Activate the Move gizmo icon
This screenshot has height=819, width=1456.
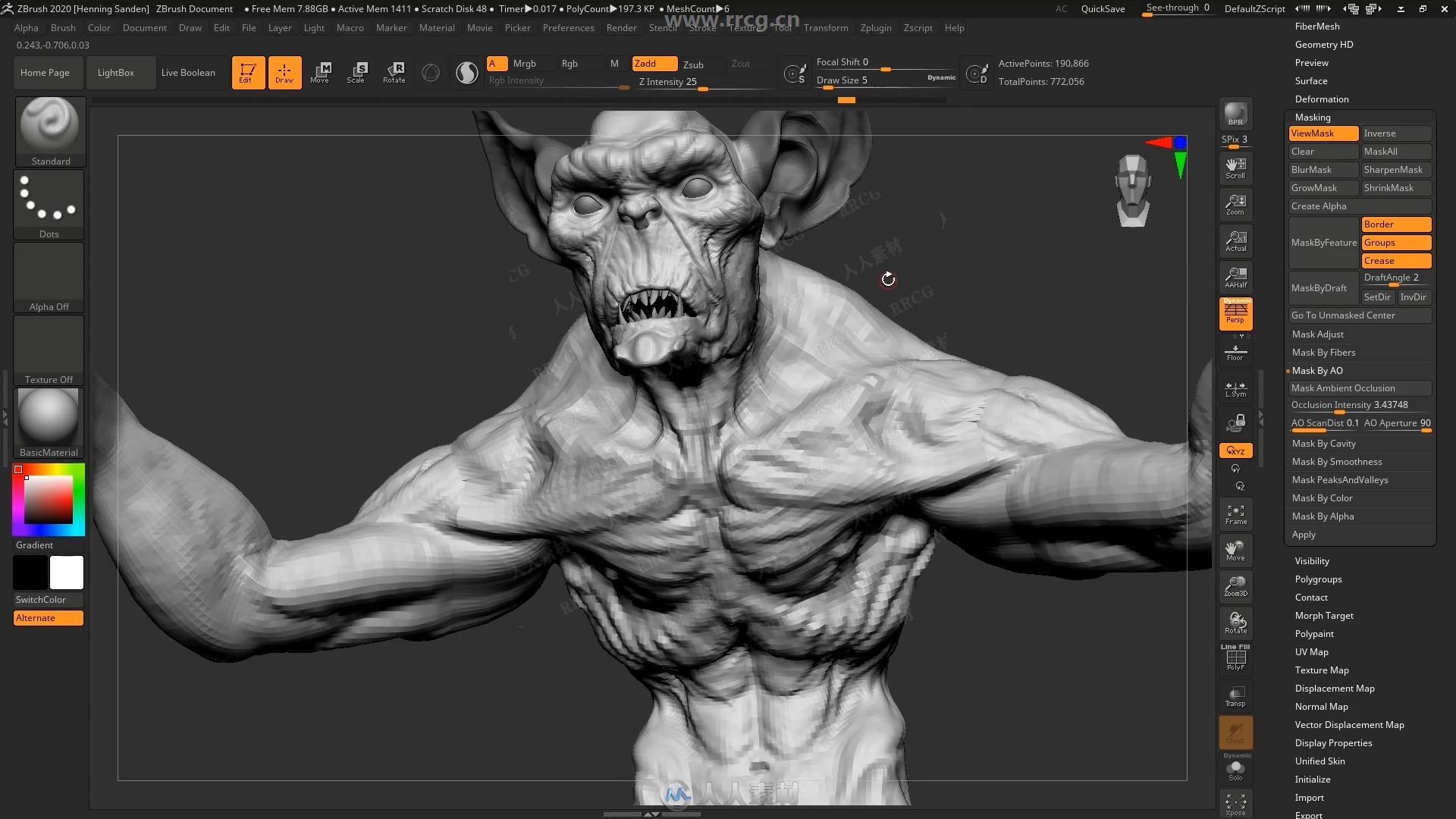pyautogui.click(x=321, y=73)
